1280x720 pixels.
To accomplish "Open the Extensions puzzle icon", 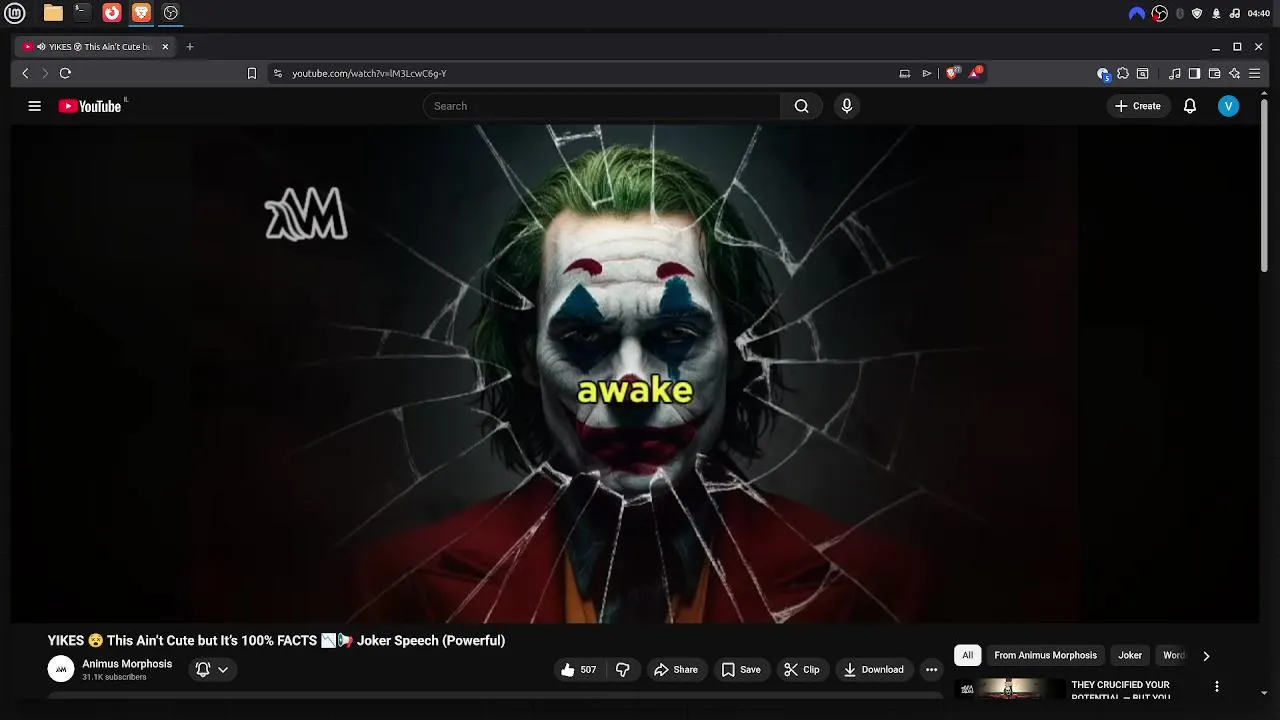I will point(1123,73).
